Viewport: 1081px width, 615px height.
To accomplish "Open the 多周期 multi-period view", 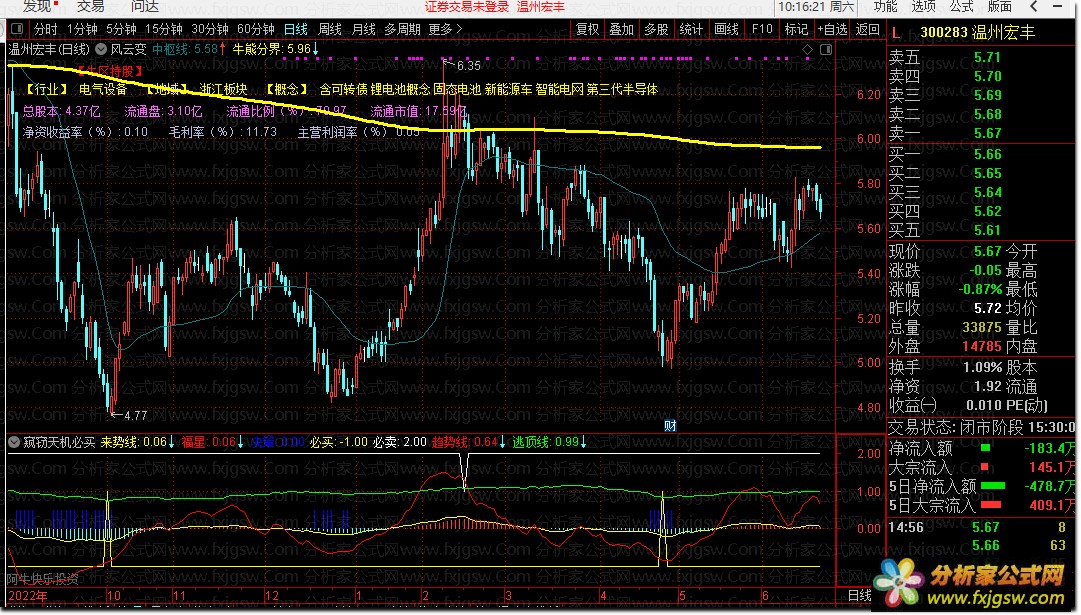I will (402, 29).
